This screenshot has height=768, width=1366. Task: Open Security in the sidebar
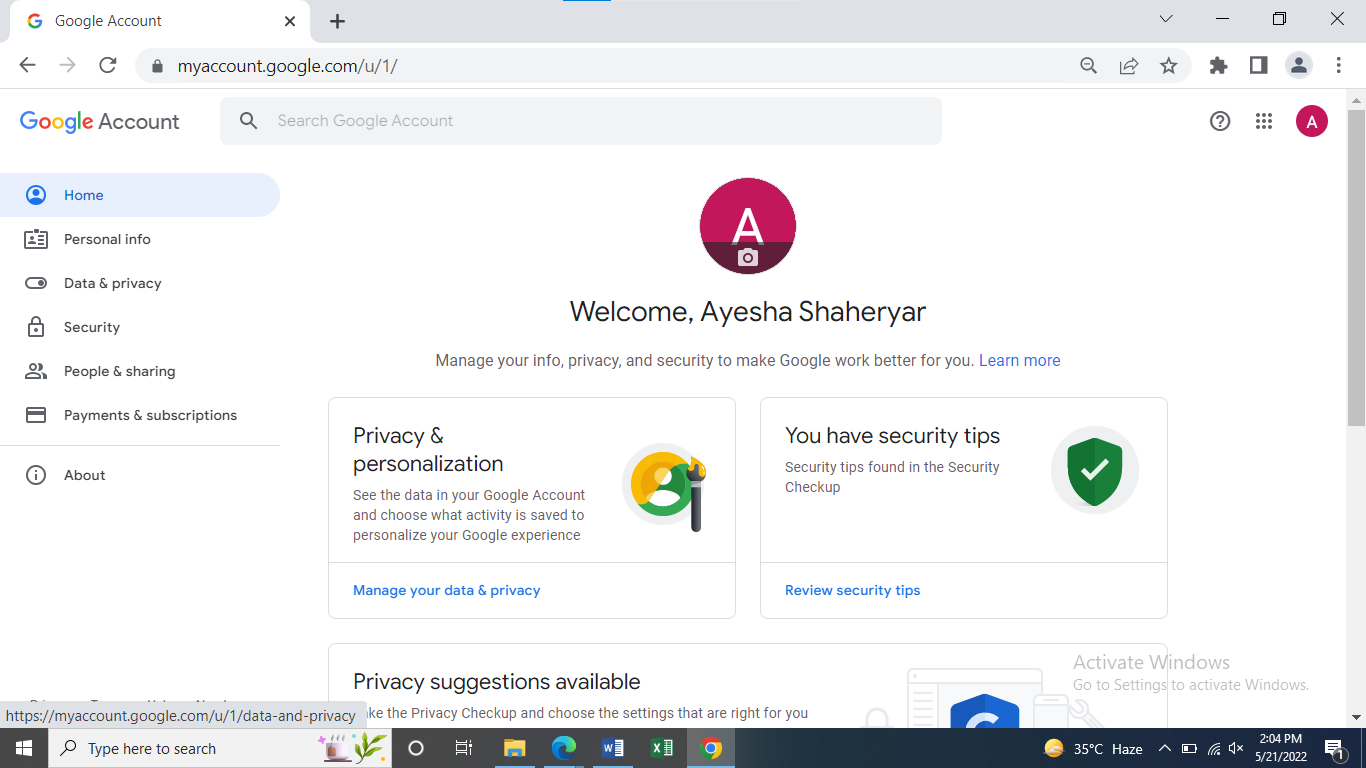[140, 327]
